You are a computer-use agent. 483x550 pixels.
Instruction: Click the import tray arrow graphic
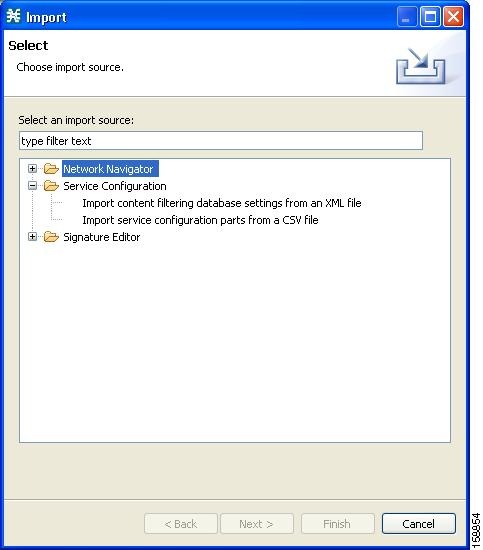(421, 66)
